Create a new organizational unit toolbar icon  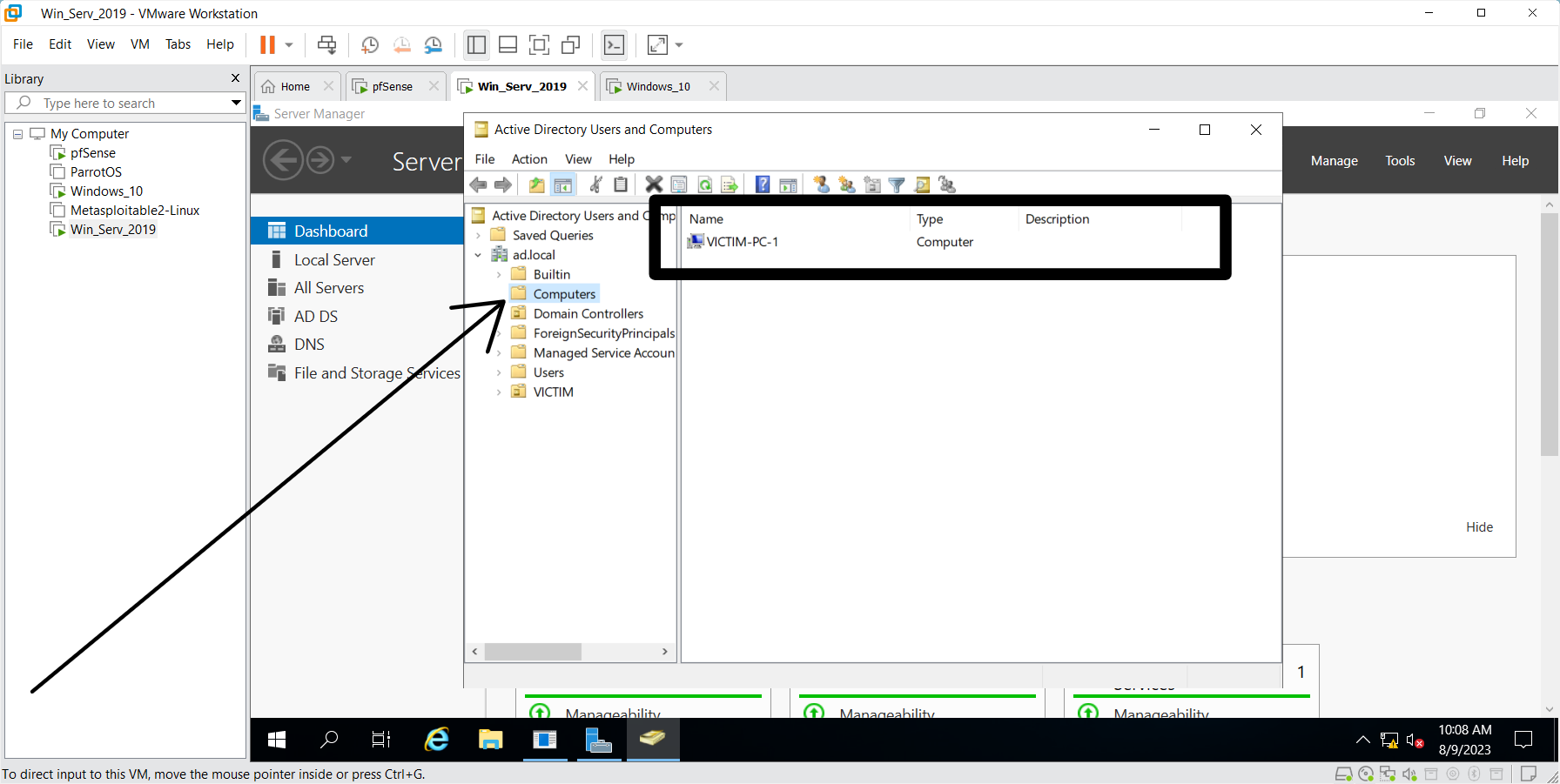point(871,184)
